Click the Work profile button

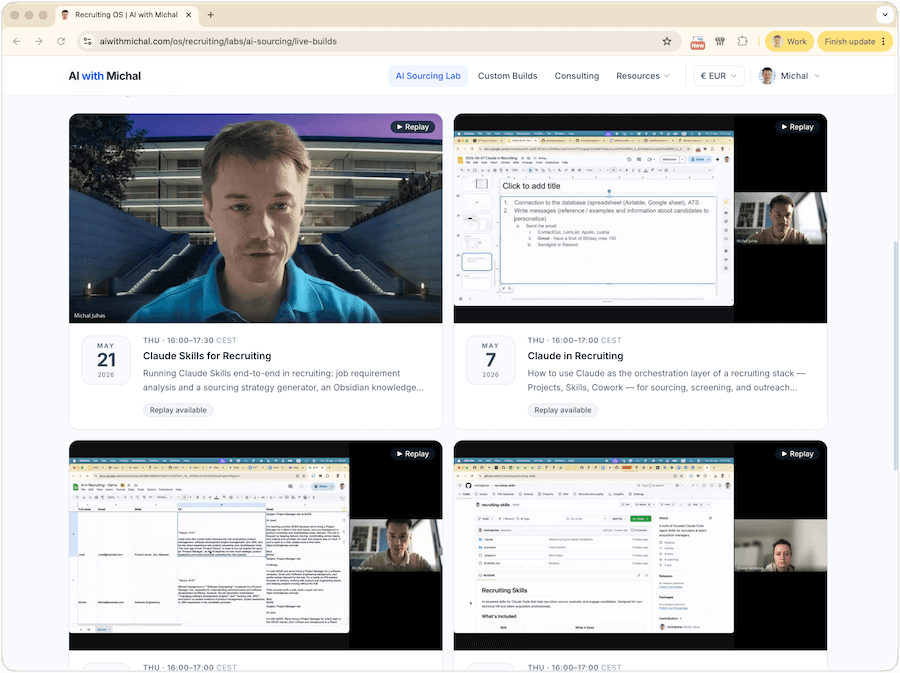point(789,41)
